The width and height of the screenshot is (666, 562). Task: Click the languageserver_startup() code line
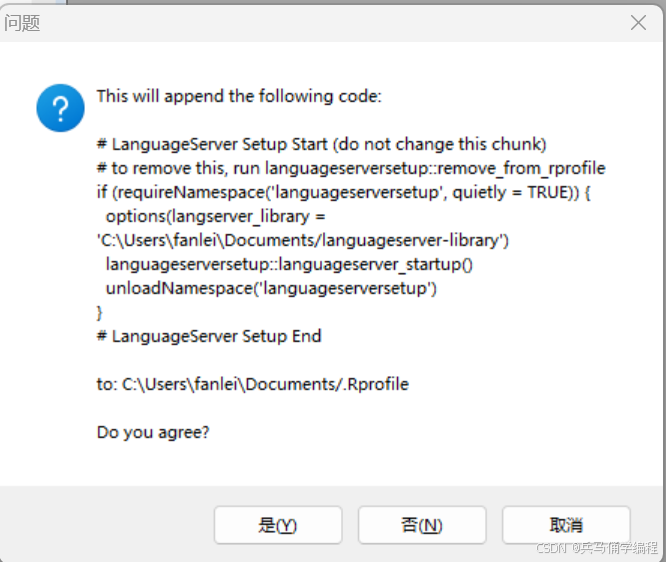pyautogui.click(x=289, y=265)
